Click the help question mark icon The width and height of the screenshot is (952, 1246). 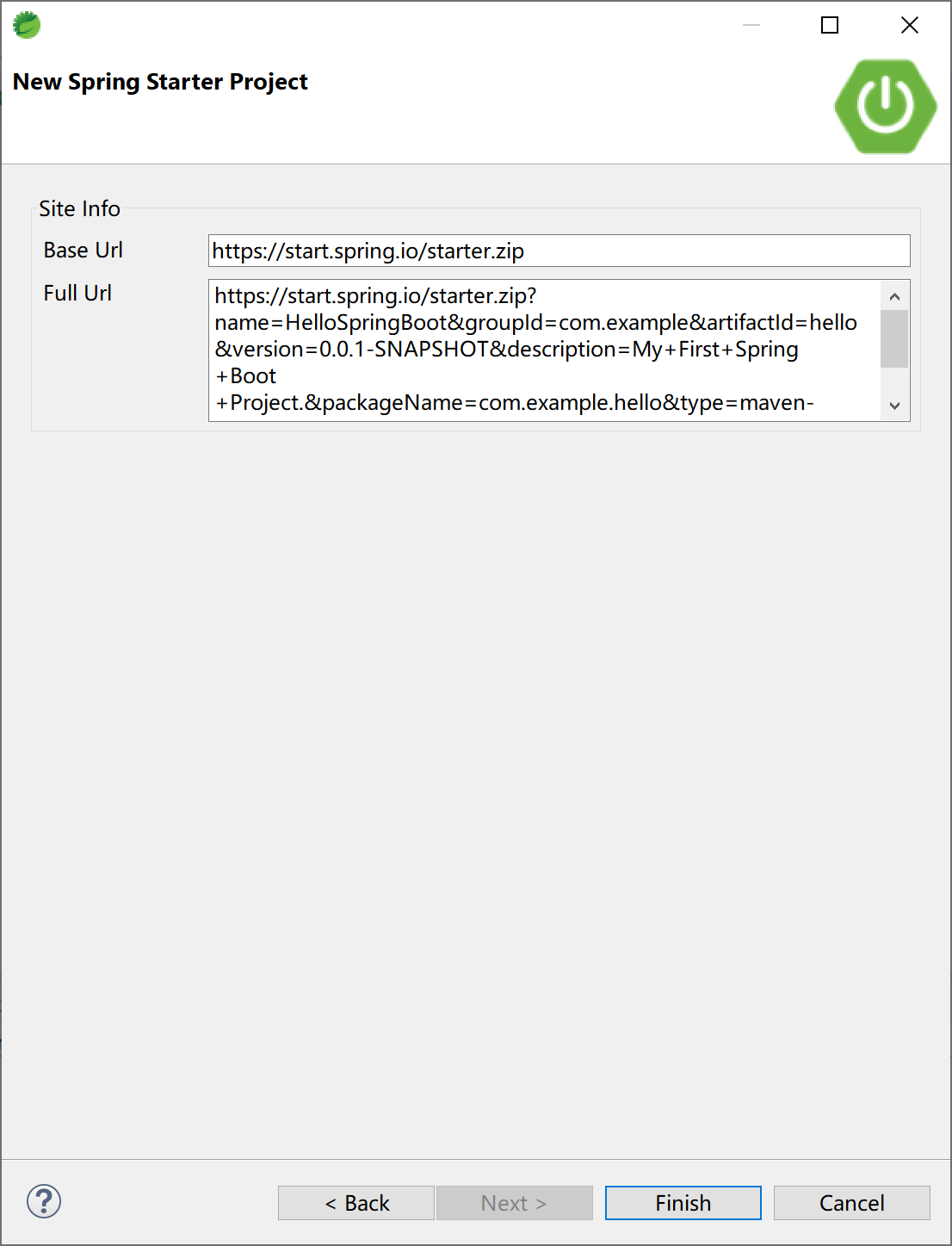pyautogui.click(x=44, y=1201)
